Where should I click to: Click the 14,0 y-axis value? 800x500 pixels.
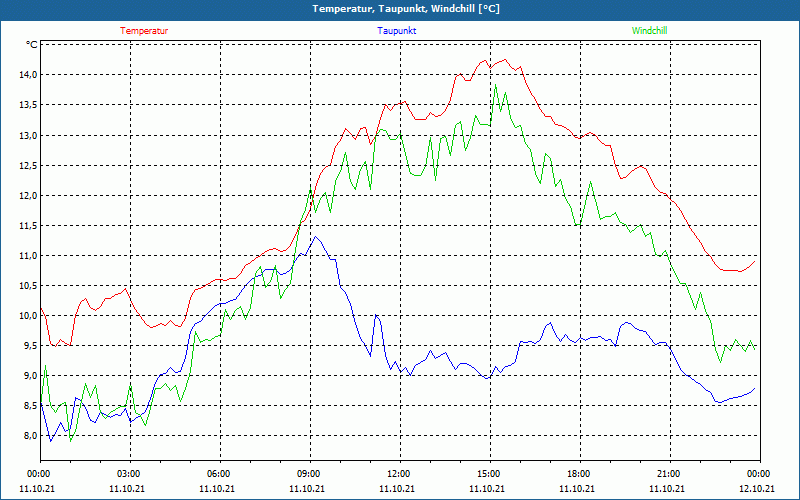click(29, 75)
